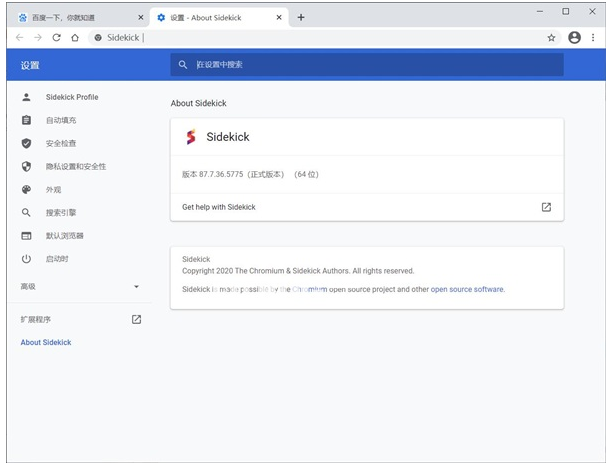
Task: Click the forward navigation arrow
Action: click(x=38, y=38)
